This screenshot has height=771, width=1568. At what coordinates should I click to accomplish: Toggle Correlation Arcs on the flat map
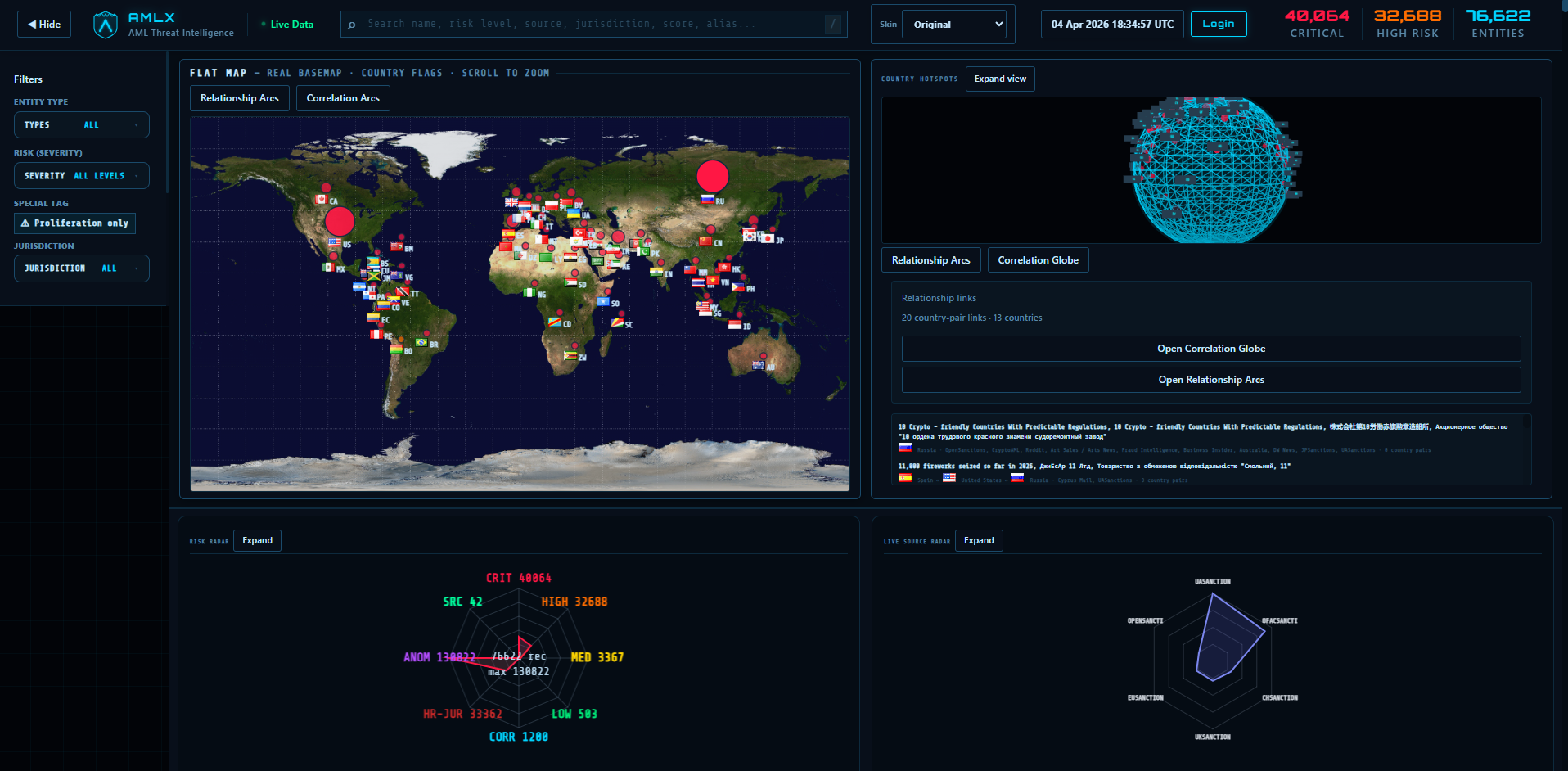coord(342,97)
